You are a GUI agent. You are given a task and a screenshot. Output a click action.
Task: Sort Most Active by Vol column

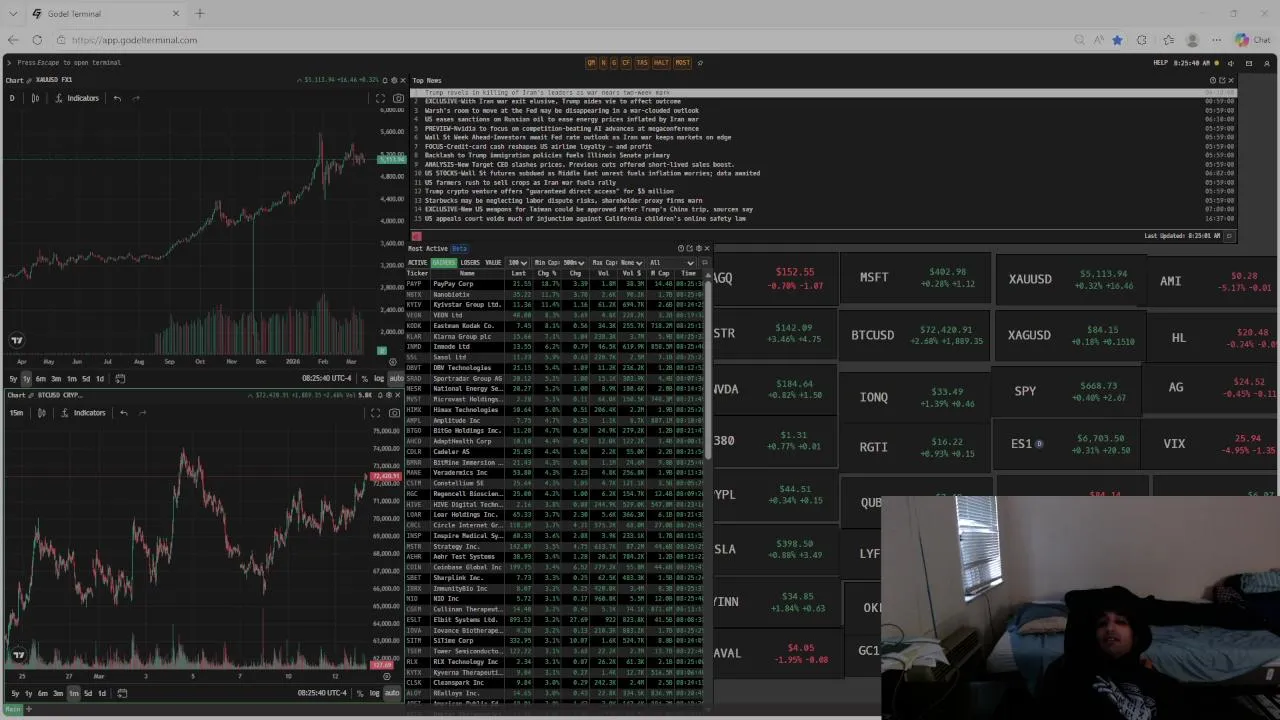(603, 273)
